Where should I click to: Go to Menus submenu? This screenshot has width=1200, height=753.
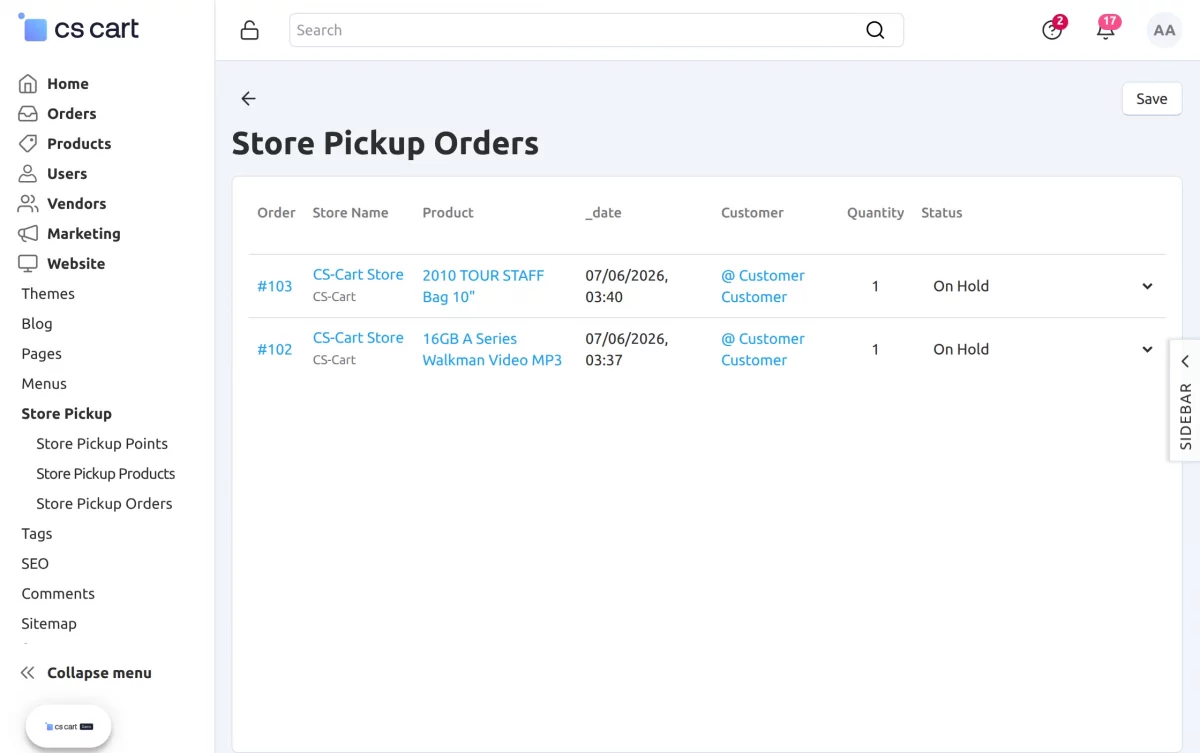tap(44, 384)
